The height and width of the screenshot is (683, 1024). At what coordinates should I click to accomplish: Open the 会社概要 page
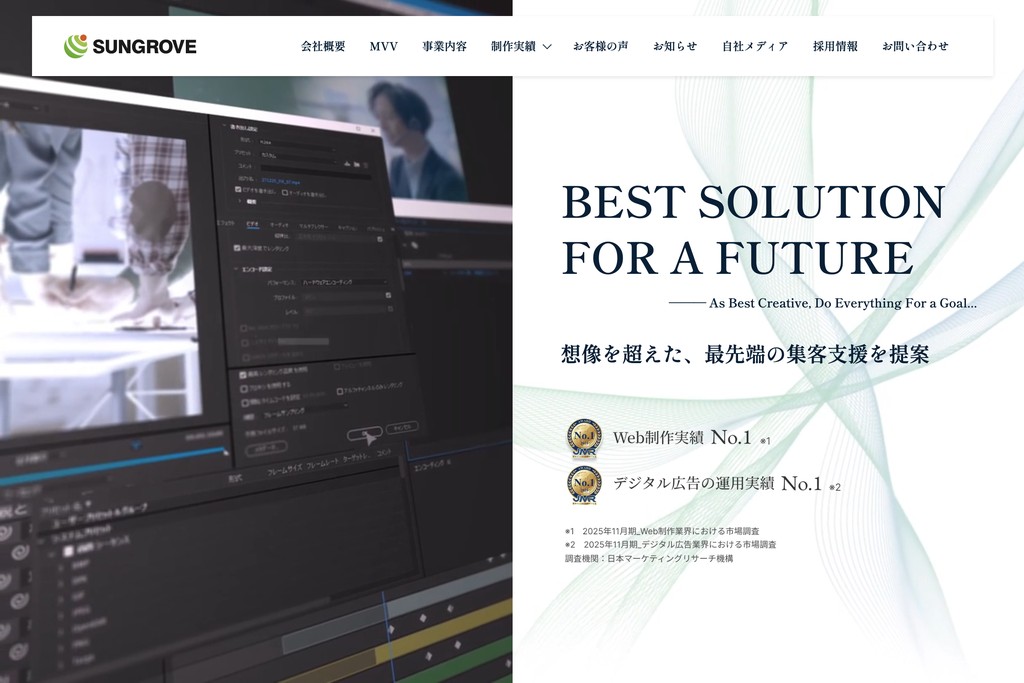(323, 46)
